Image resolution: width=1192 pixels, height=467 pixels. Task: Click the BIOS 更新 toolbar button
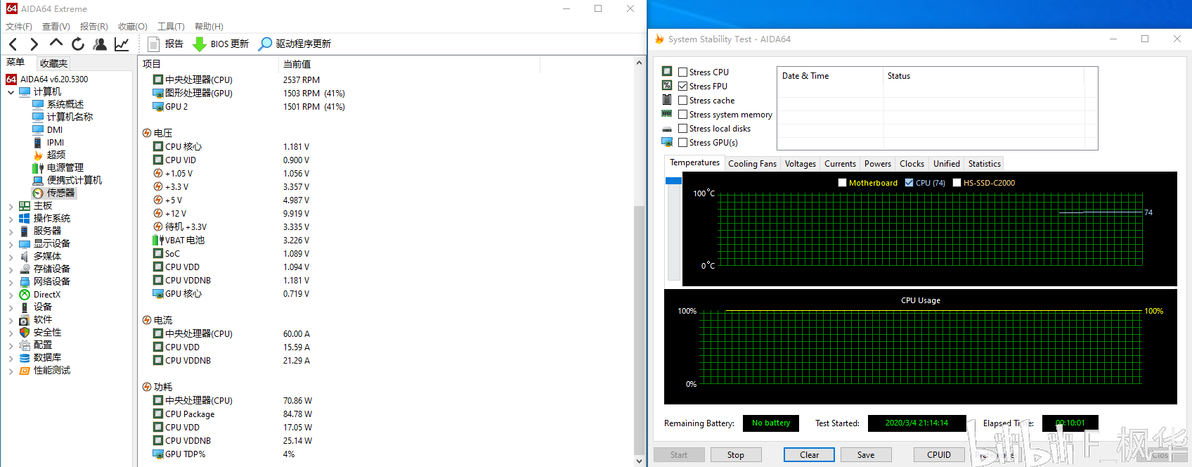point(220,44)
